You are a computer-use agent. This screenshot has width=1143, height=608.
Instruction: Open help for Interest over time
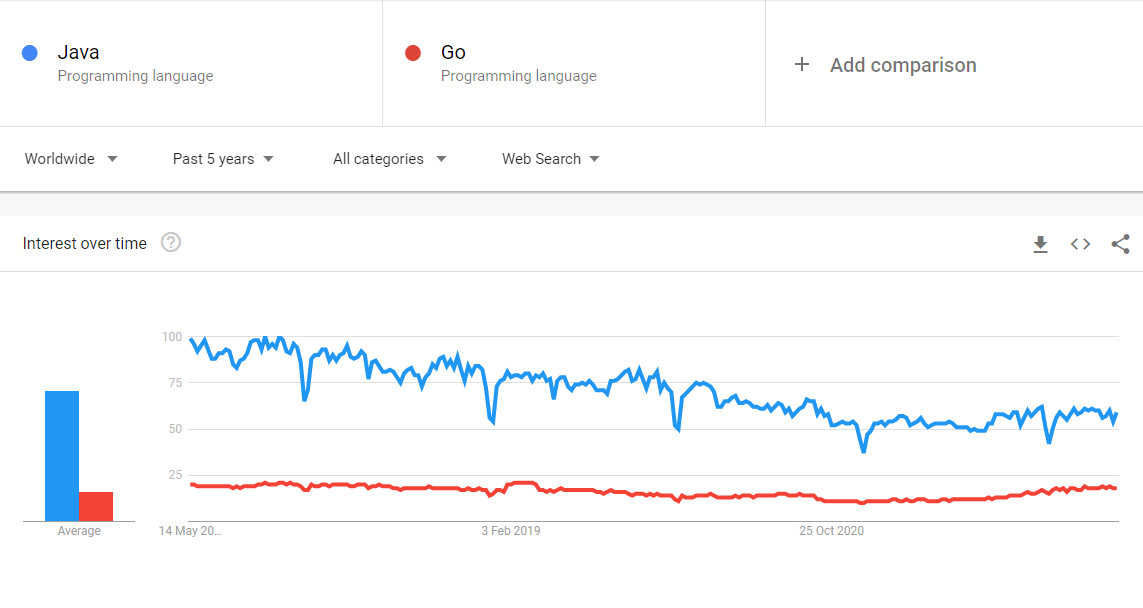[x=171, y=242]
